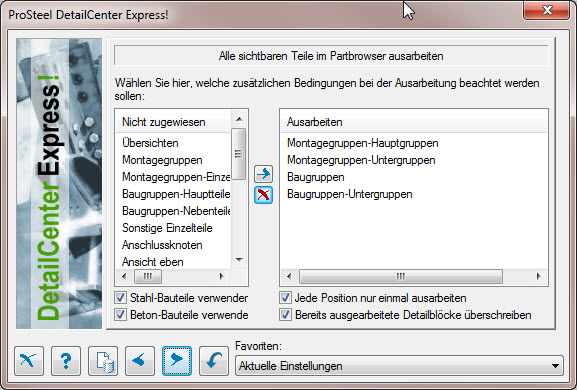Proceed with the right arrow next button
The height and width of the screenshot is (390, 577).
point(177,361)
